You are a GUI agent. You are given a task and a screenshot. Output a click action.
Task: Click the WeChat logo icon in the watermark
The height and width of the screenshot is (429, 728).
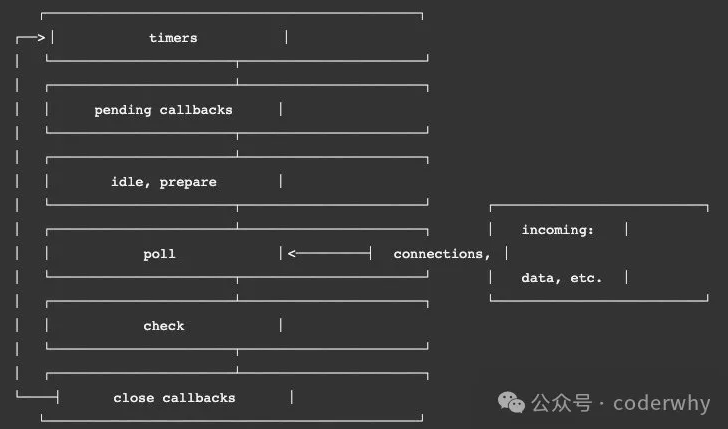(x=511, y=402)
